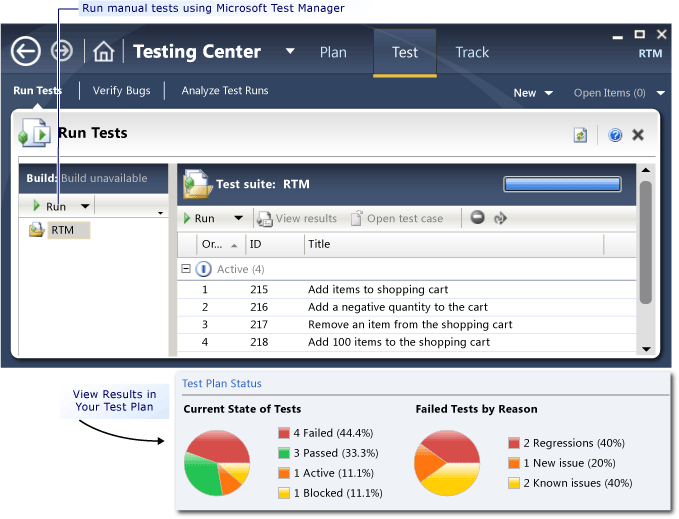Open test case from the toolbar
This screenshot has height=519, width=679.
tap(397, 219)
